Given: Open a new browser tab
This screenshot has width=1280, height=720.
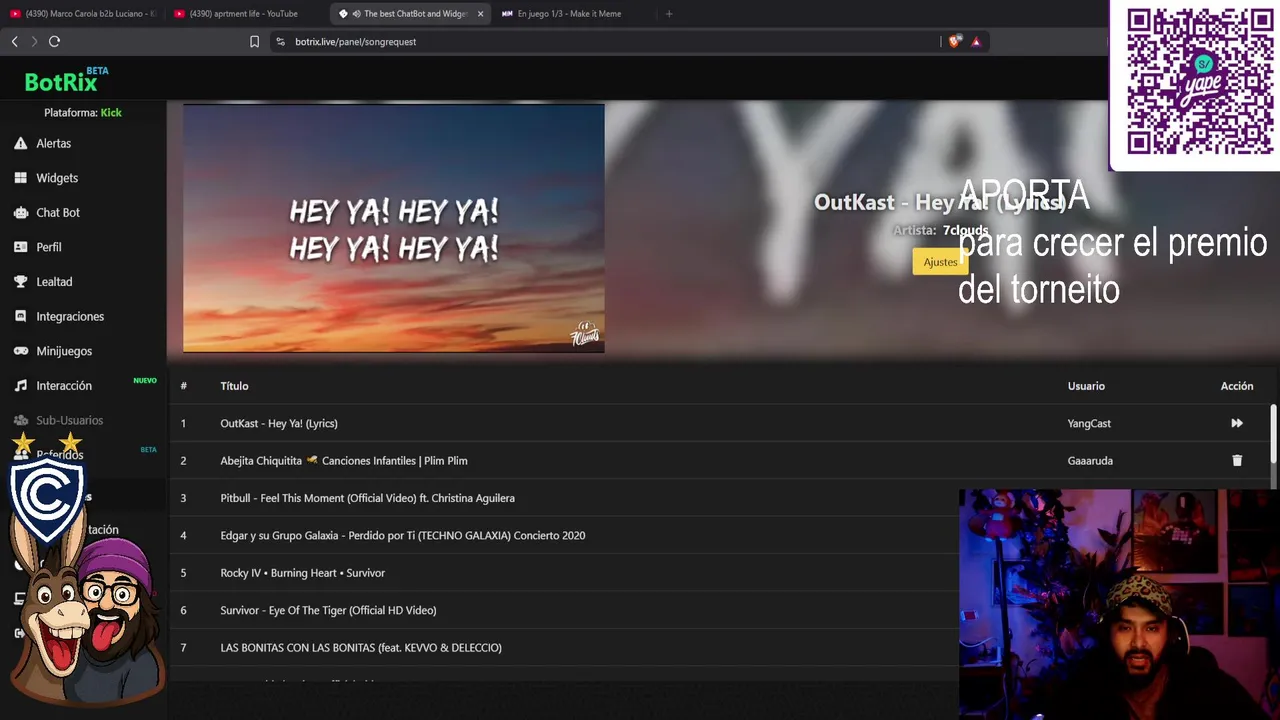Looking at the screenshot, I should coord(669,14).
